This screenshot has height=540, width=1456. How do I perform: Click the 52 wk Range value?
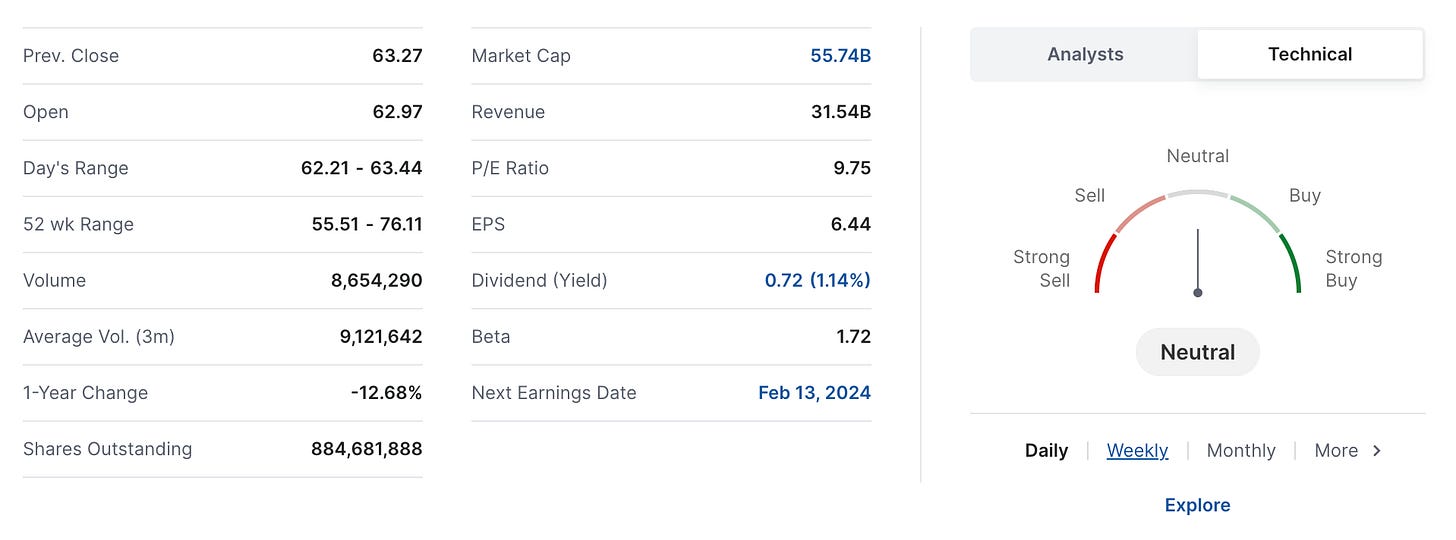coord(367,224)
